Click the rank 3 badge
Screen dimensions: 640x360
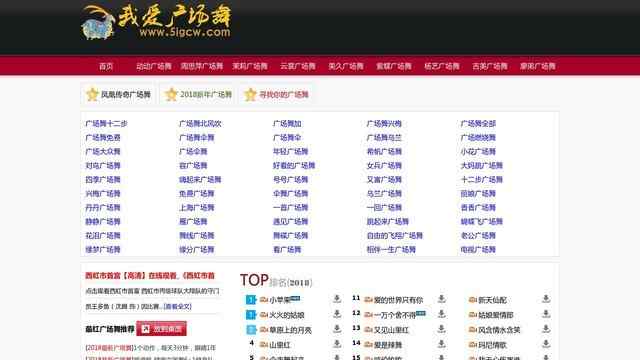pyautogui.click(x=251, y=329)
